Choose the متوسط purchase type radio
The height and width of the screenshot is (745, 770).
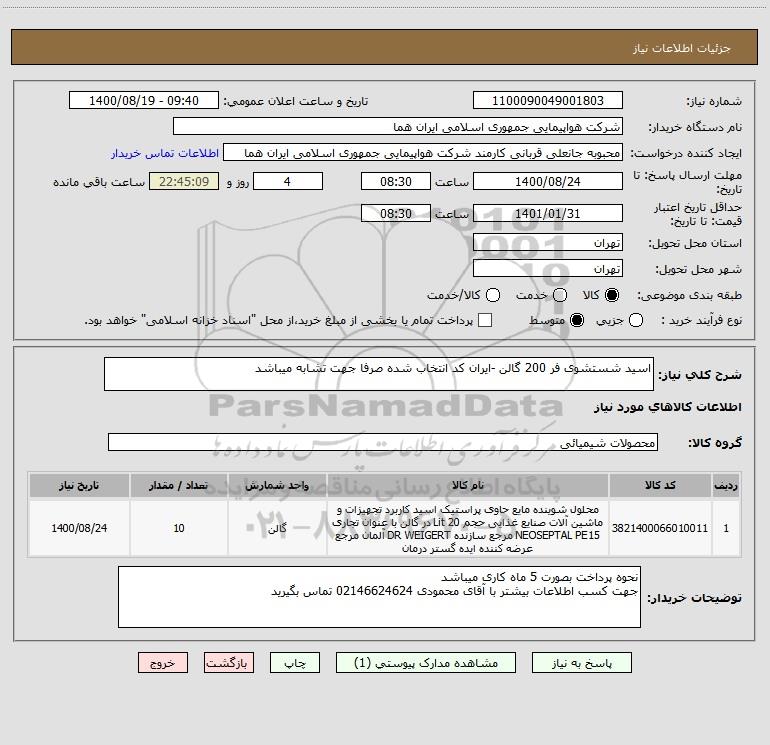point(577,320)
